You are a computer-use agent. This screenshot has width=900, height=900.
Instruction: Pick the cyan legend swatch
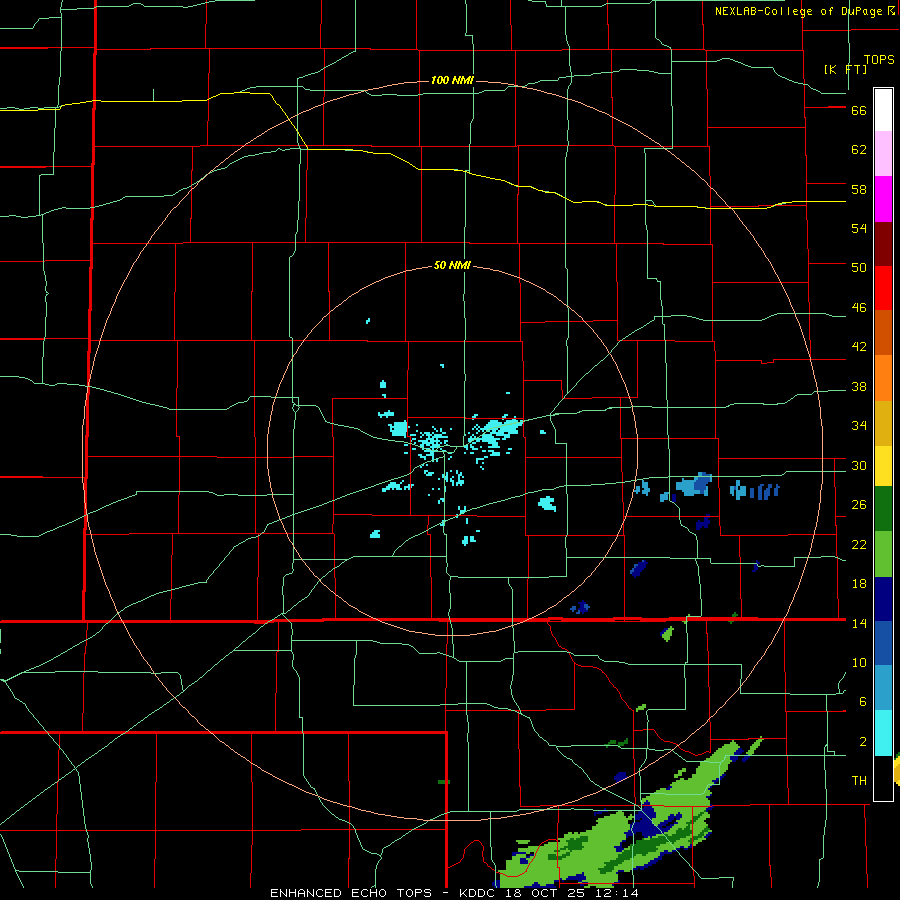883,733
